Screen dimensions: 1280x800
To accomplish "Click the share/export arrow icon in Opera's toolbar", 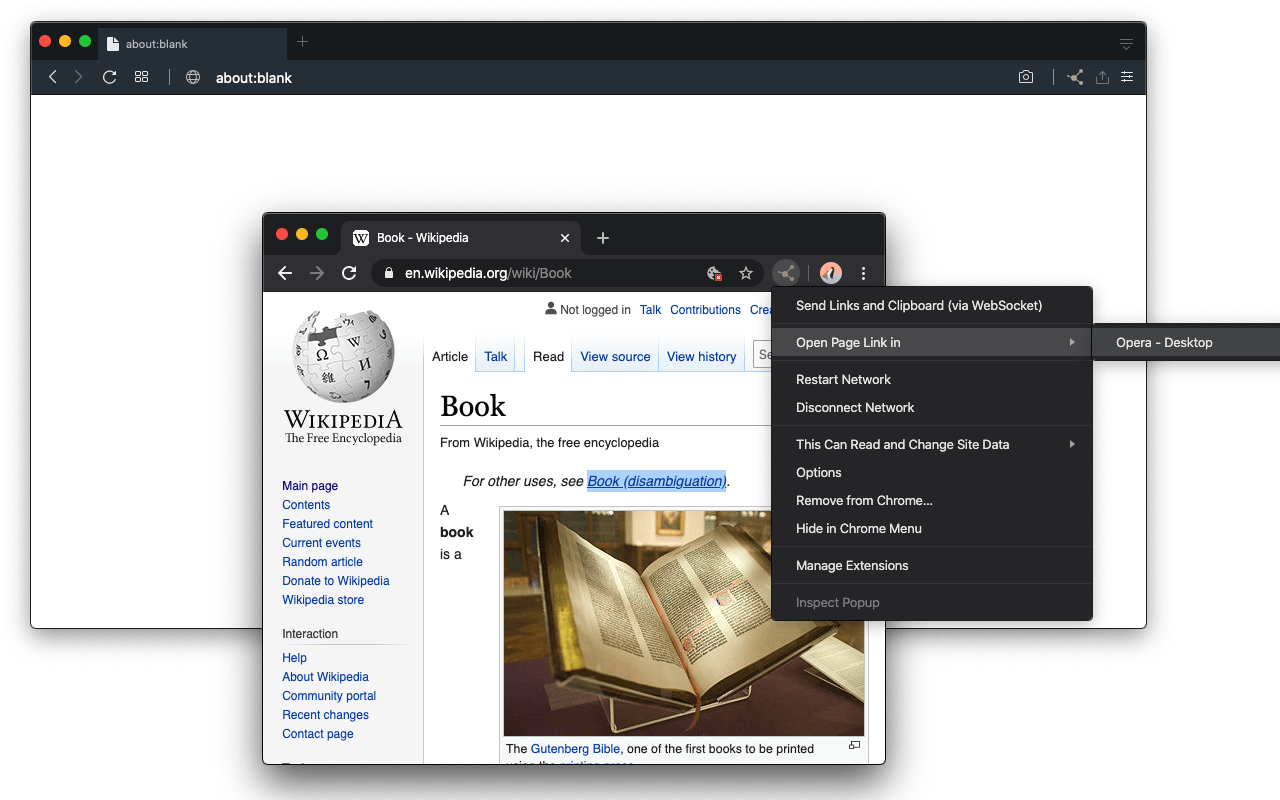I will 1102,77.
